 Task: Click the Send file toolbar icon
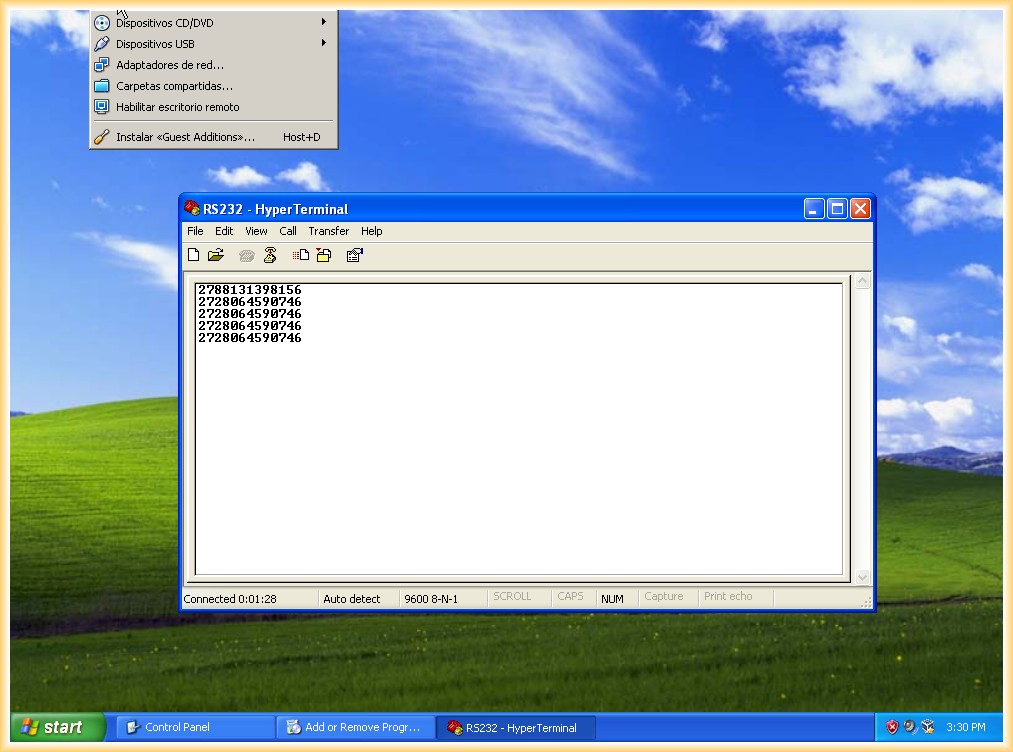[x=301, y=255]
